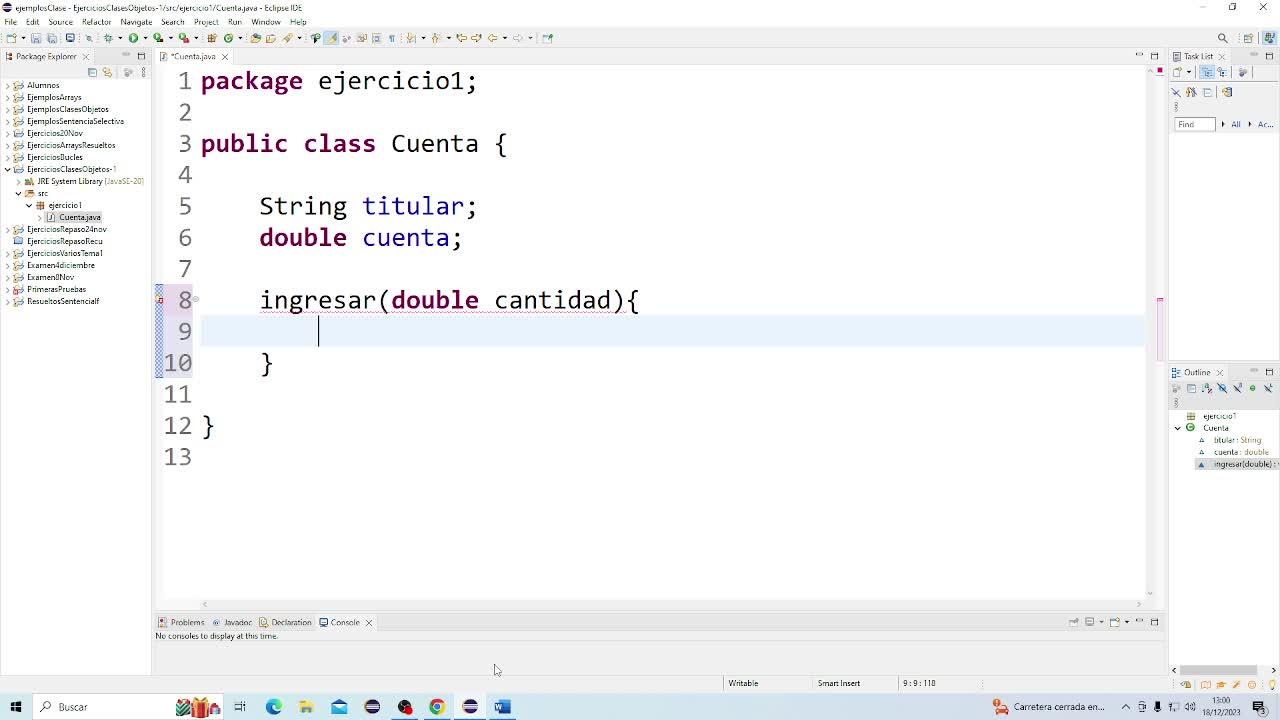The width and height of the screenshot is (1280, 720).
Task: Toggle Mark Occurrences in the main toolbar
Action: point(330,38)
